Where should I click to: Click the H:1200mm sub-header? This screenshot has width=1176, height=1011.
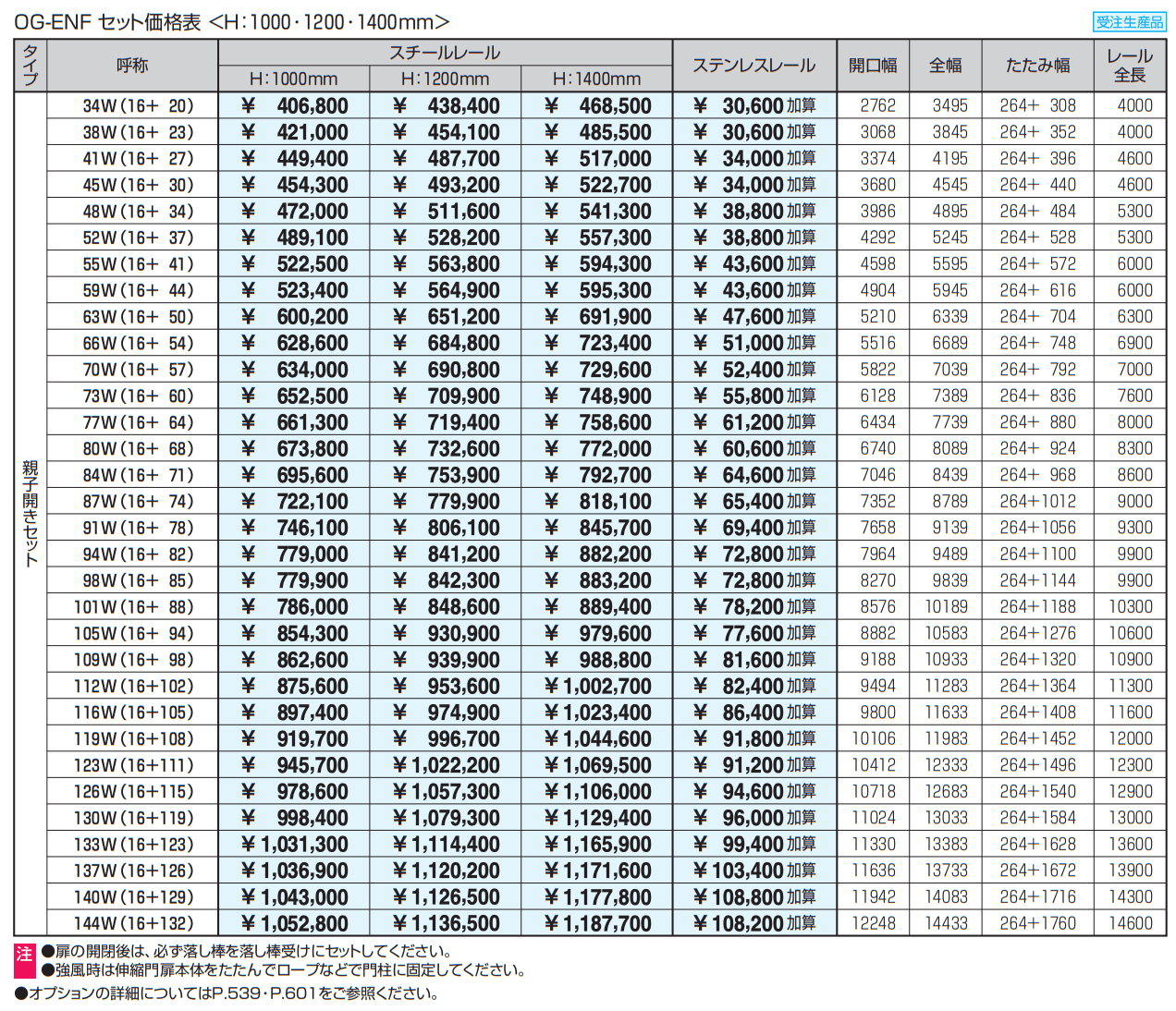tap(445, 79)
